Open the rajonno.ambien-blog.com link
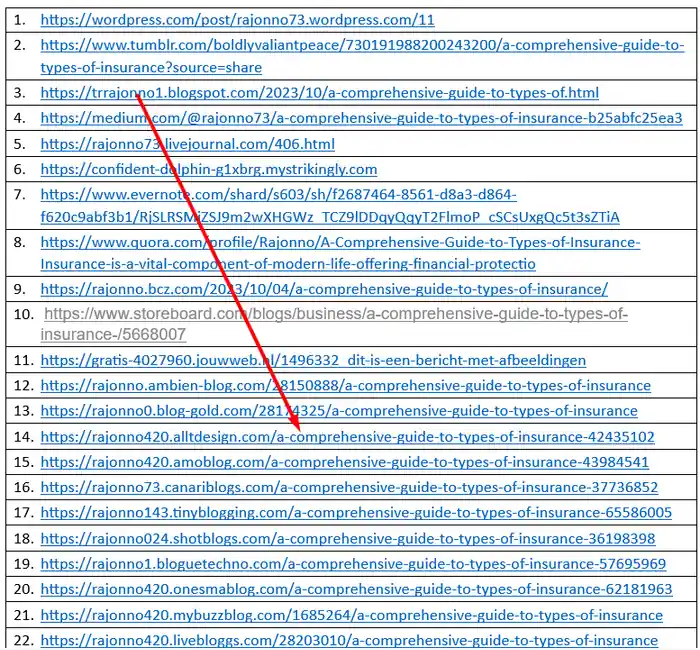Image resolution: width=700 pixels, height=650 pixels. coord(346,386)
